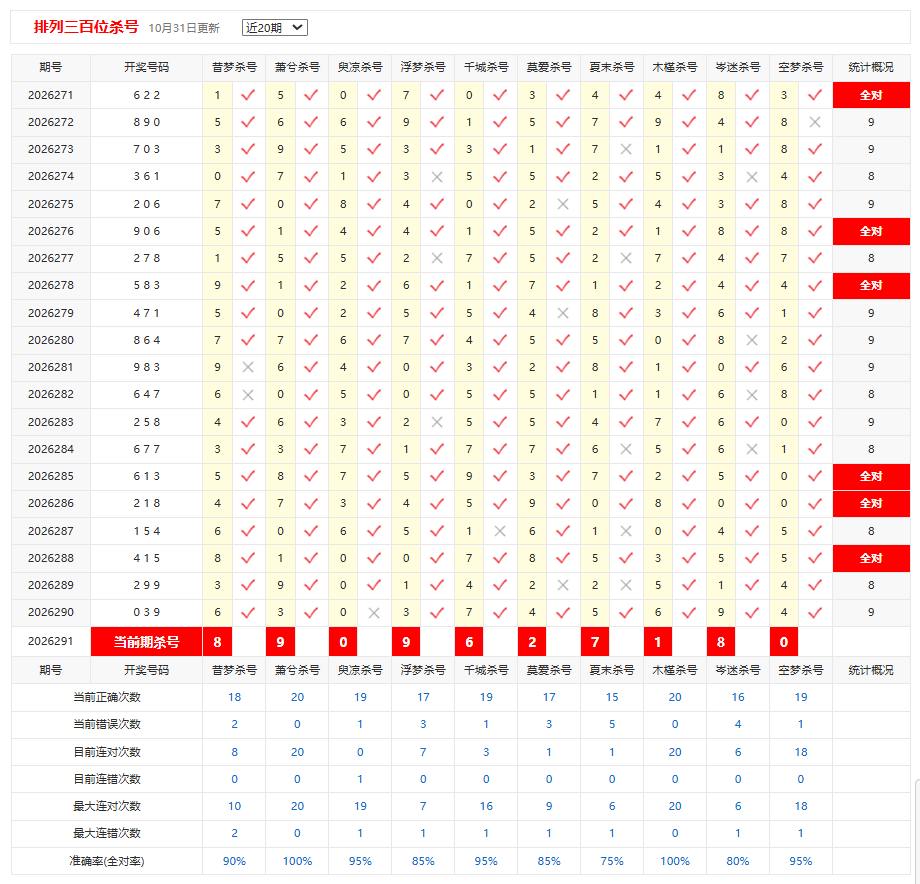Click the 当前错误次数 row label

tap(107, 724)
